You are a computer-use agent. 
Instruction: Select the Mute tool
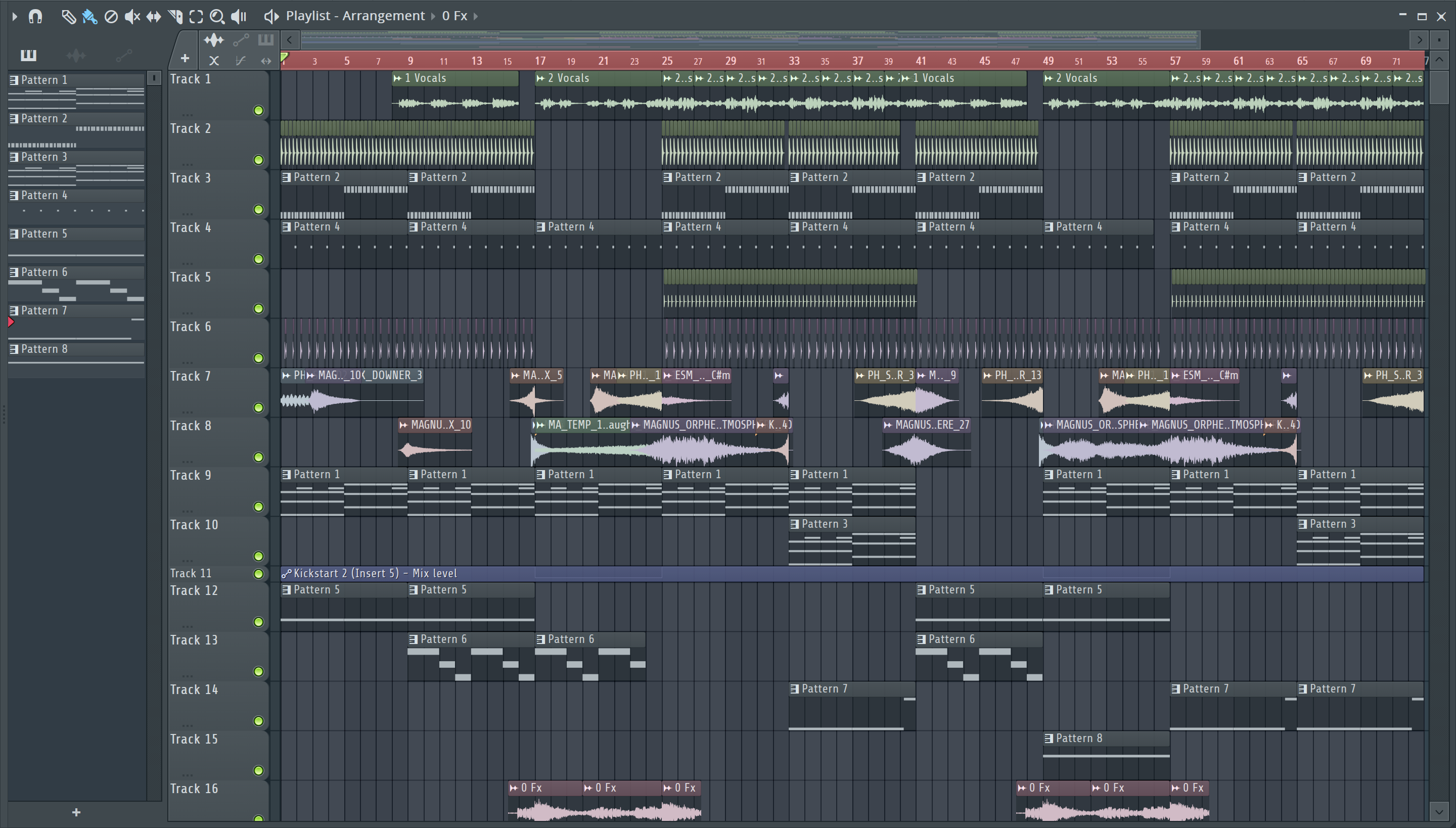coord(132,17)
